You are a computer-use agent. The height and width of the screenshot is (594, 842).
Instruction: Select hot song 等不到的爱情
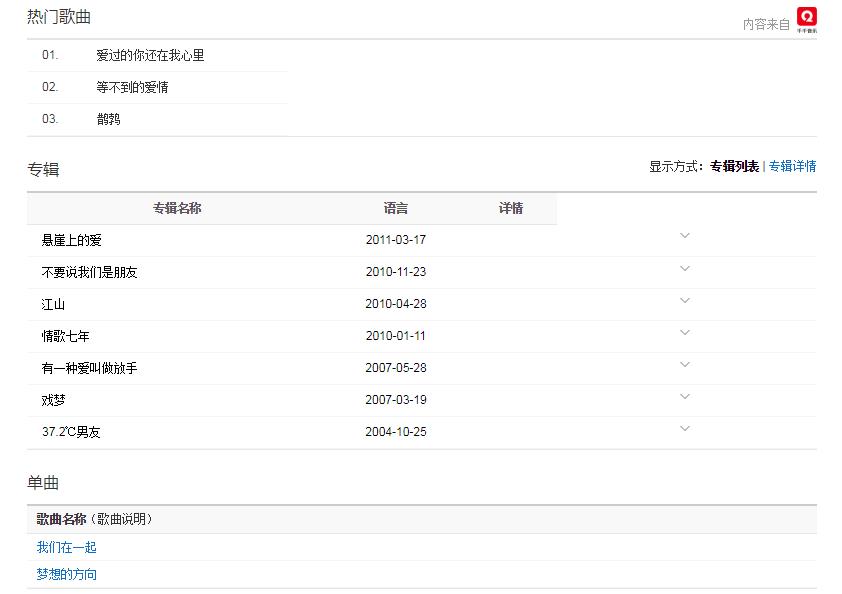(132, 88)
